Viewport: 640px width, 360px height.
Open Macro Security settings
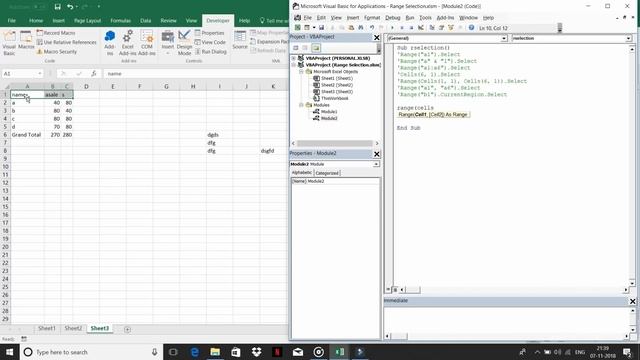[57, 51]
